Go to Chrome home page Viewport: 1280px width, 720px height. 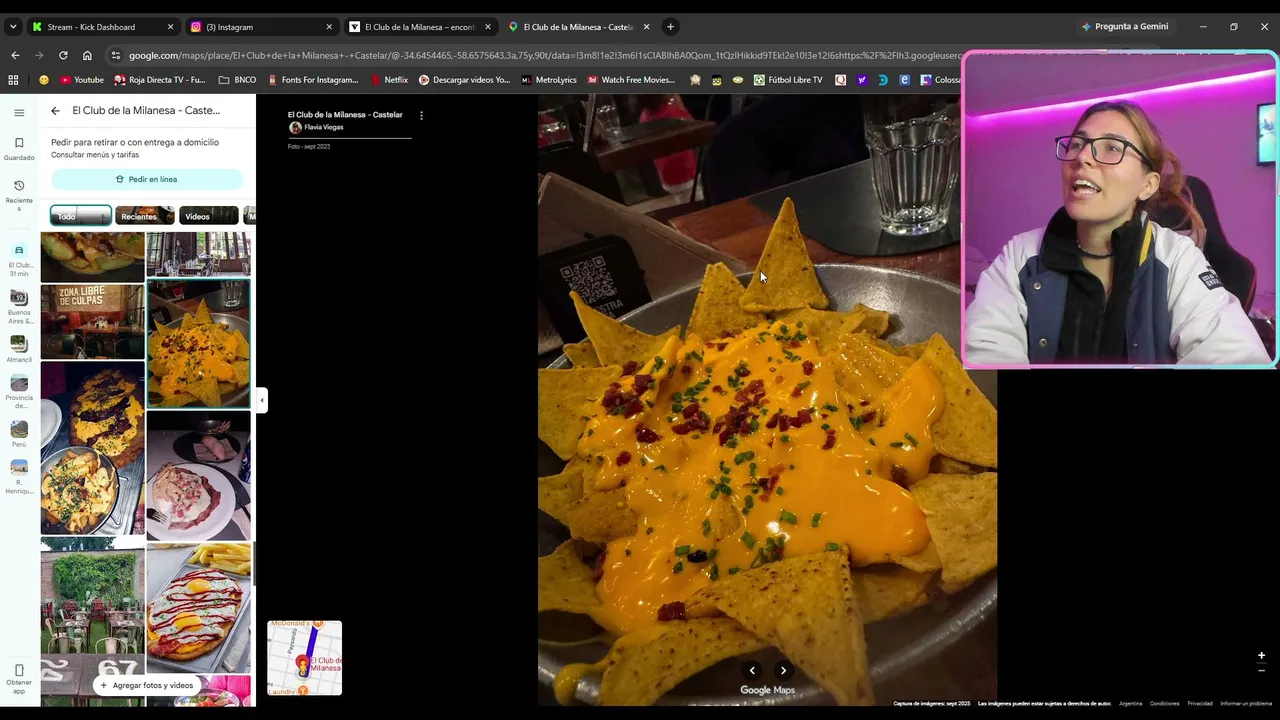(87, 56)
